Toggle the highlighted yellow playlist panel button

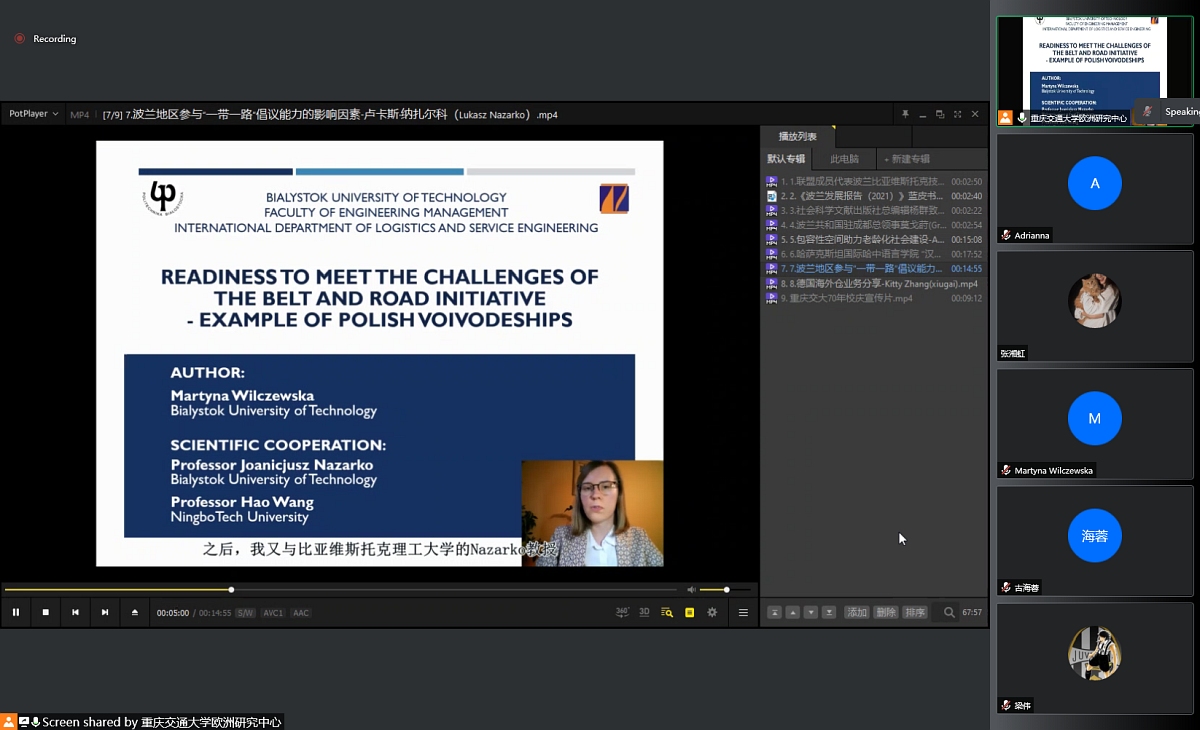(689, 612)
